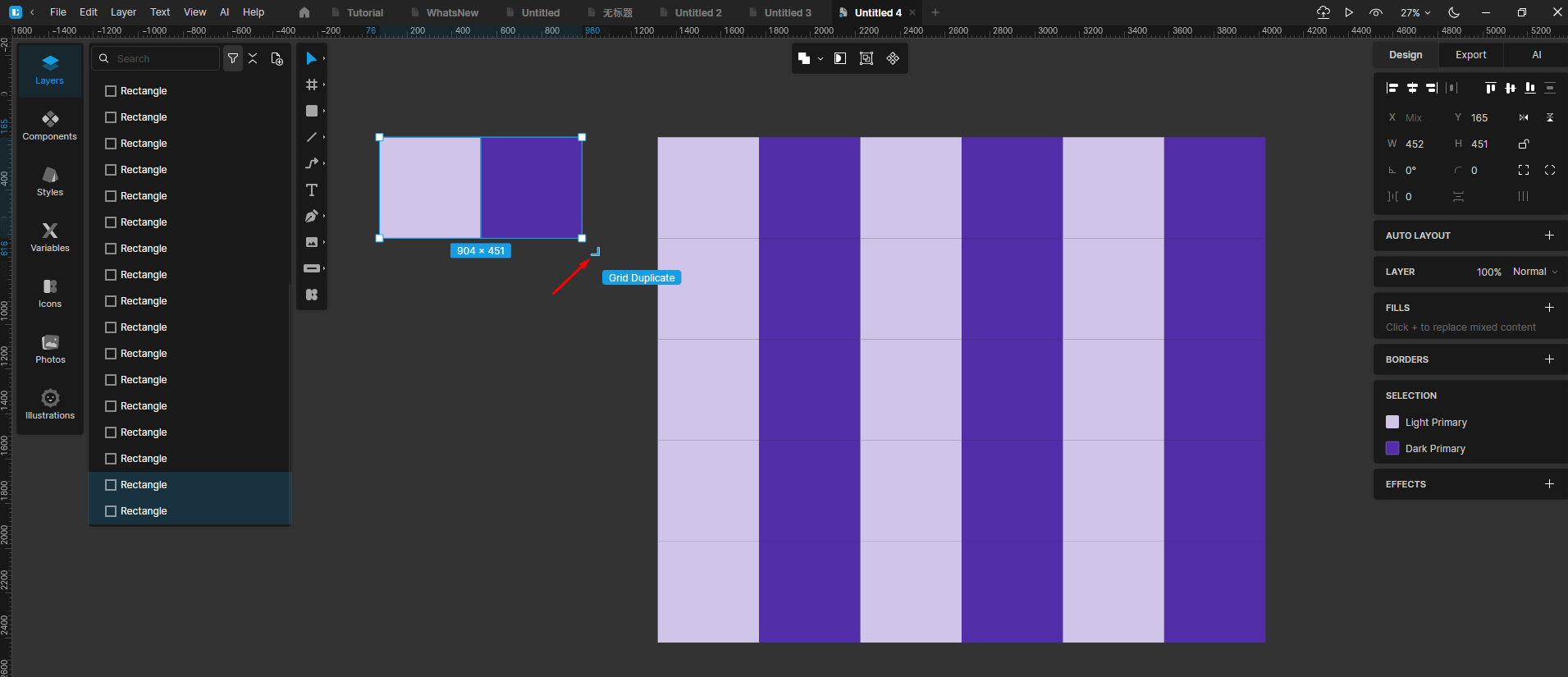Select the Image insert tool
The width and height of the screenshot is (1568, 677).
point(311,242)
